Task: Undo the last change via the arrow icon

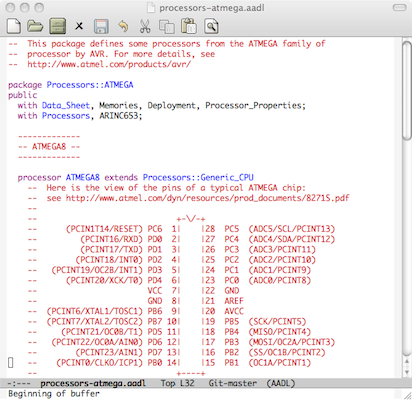Action: [123, 26]
